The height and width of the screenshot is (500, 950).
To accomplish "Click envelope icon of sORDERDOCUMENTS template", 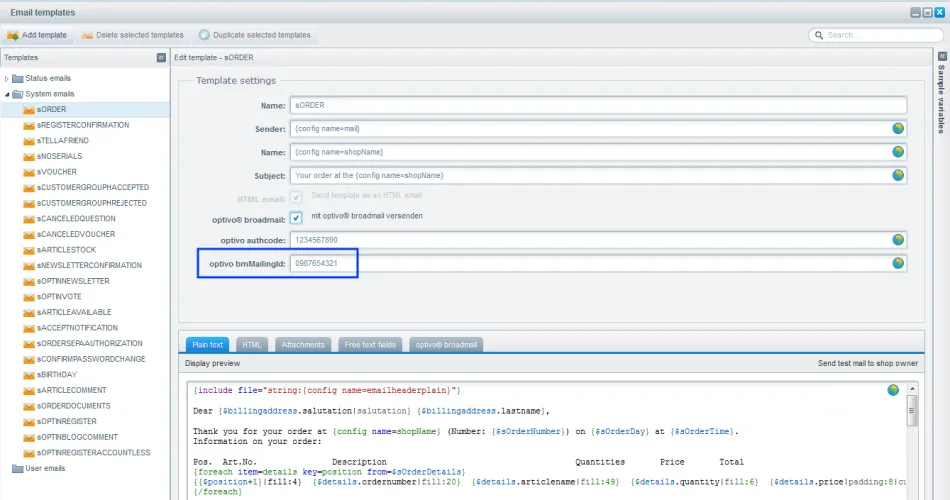I will pos(28,406).
